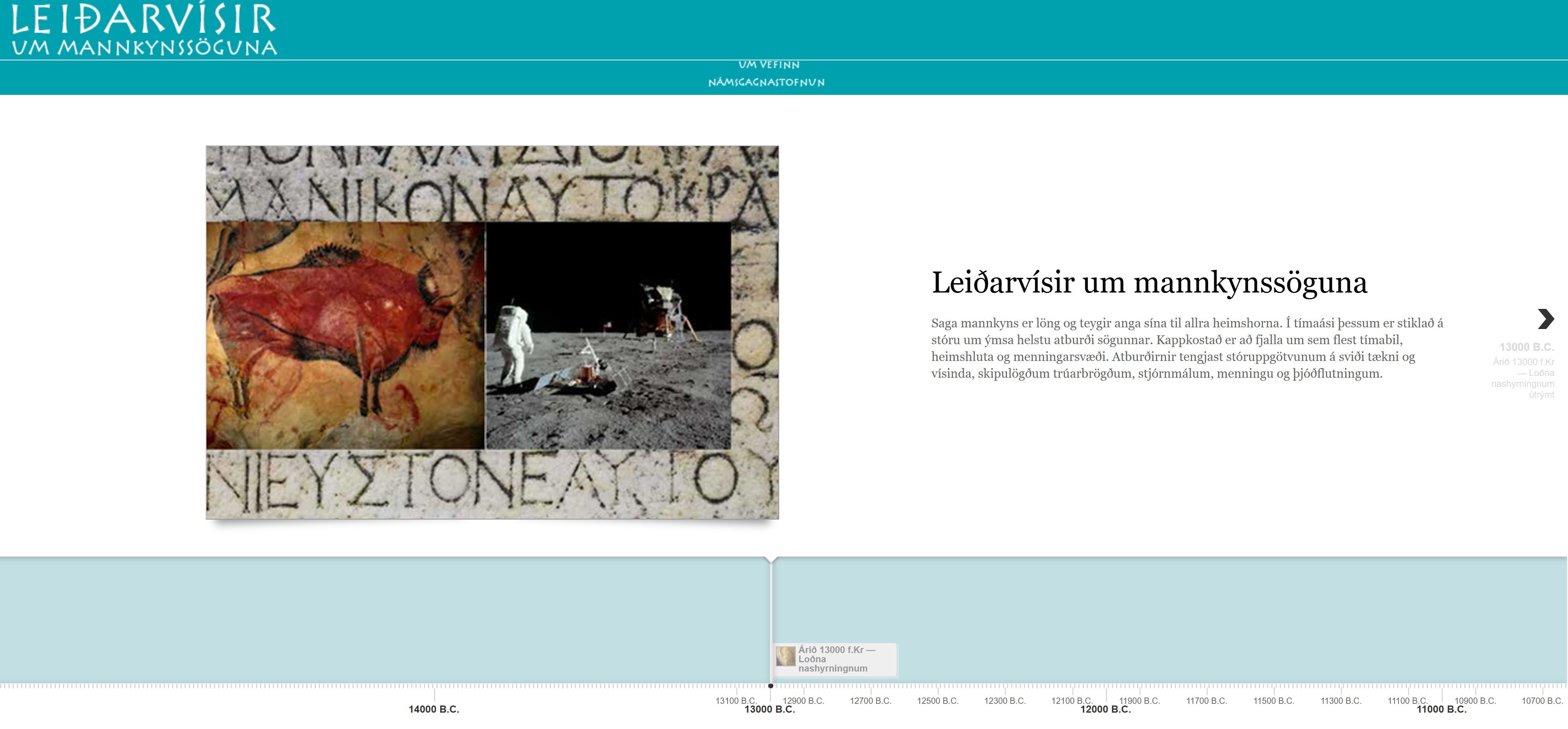Click the 12900 B.C. tick label
Screen dimensions: 1568x729
(804, 701)
